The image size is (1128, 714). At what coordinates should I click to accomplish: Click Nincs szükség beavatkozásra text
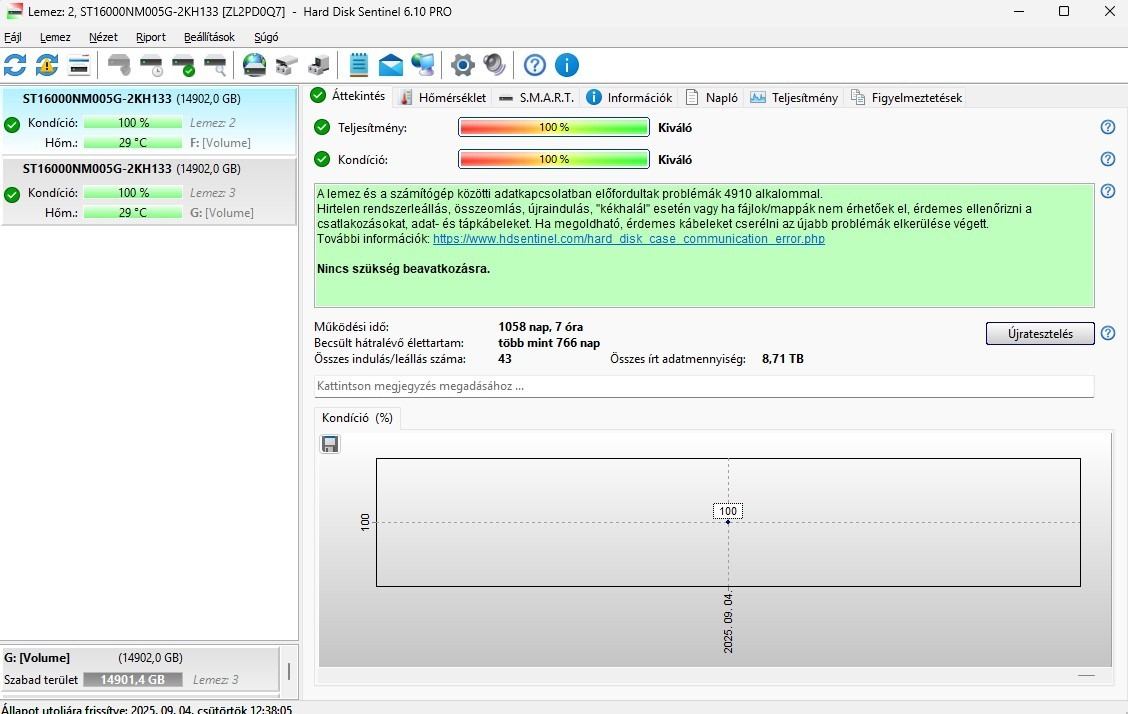click(x=404, y=269)
